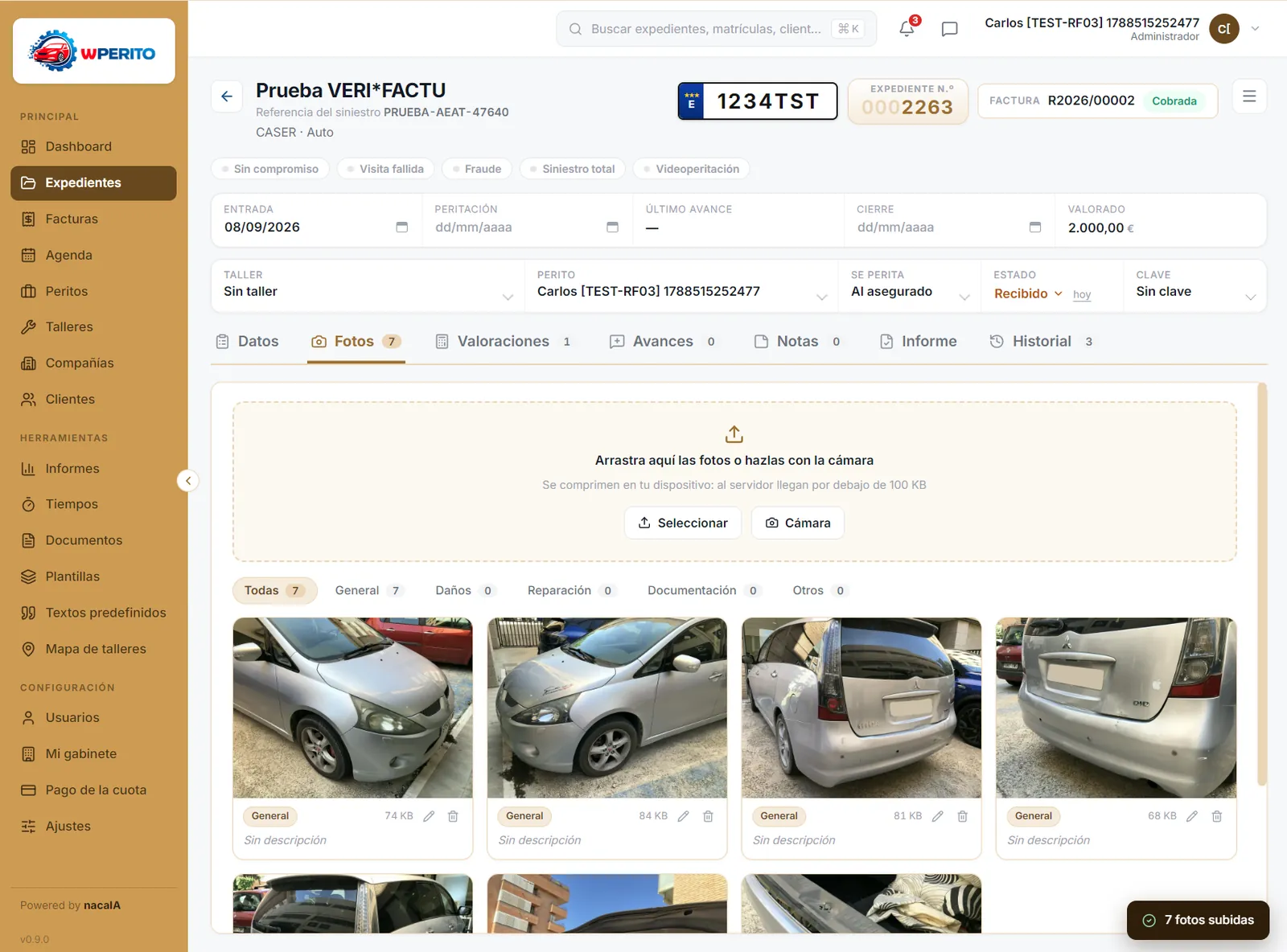Focus the search expedientes field
Viewport: 1287px width, 952px height.
tap(716, 29)
